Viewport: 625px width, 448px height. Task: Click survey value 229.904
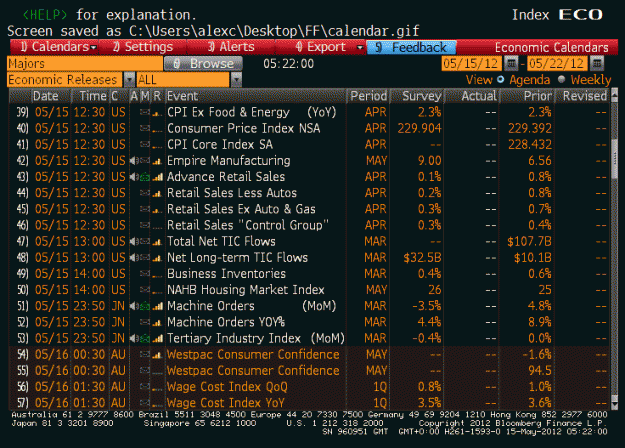[419, 128]
